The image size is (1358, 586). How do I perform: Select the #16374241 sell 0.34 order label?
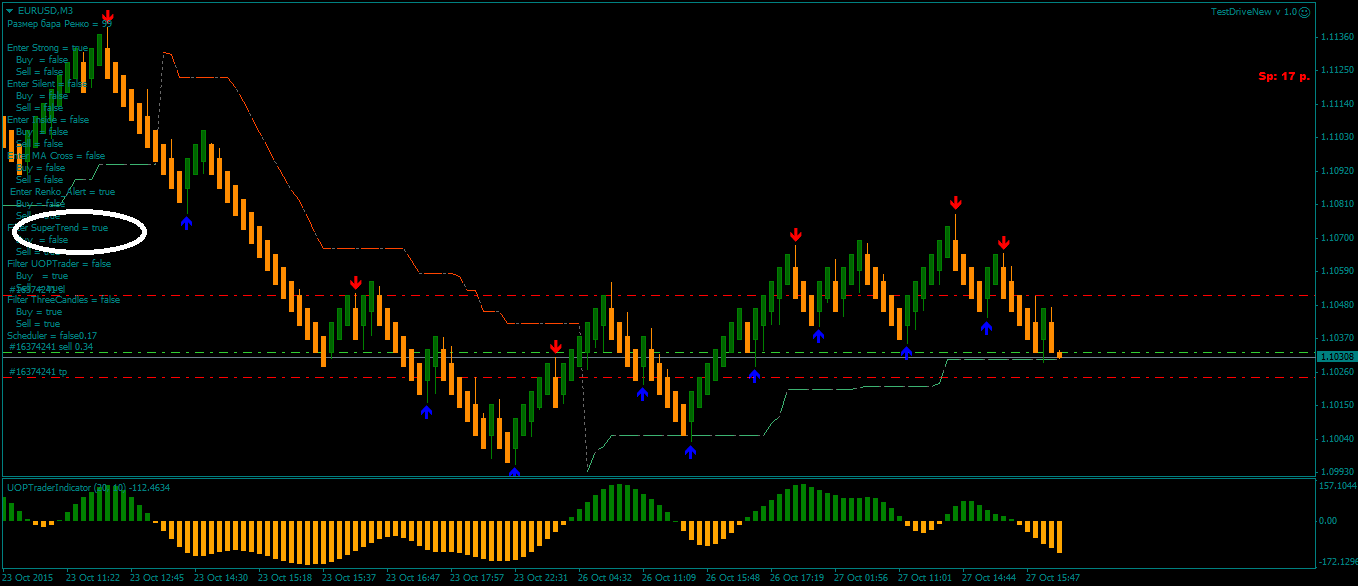coord(51,347)
